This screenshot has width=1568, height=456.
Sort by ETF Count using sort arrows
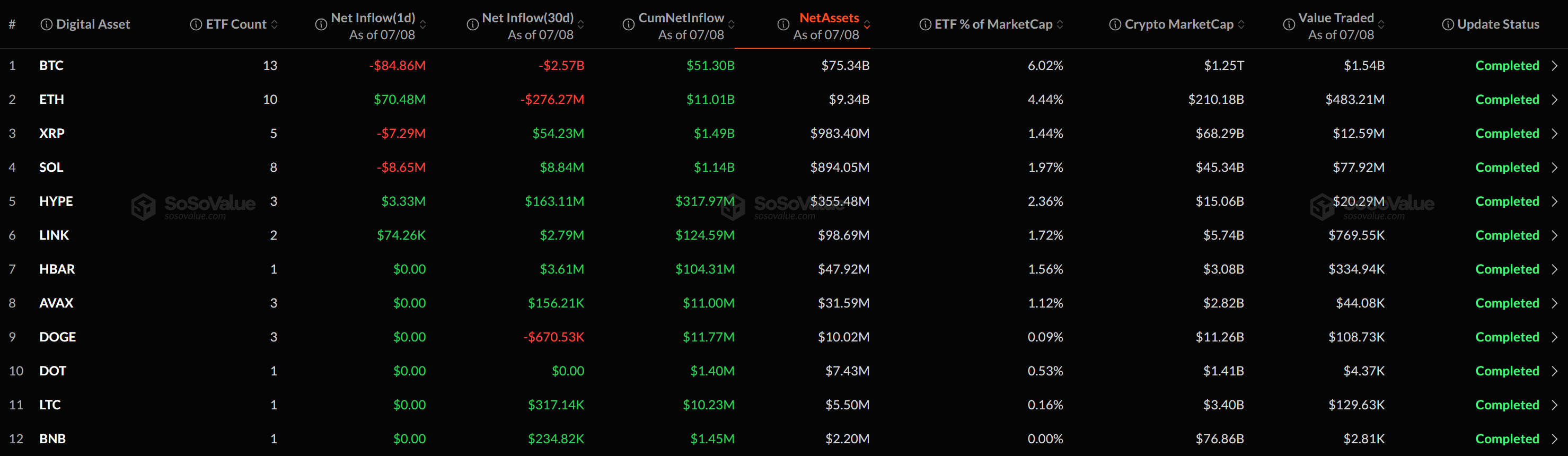[x=275, y=24]
